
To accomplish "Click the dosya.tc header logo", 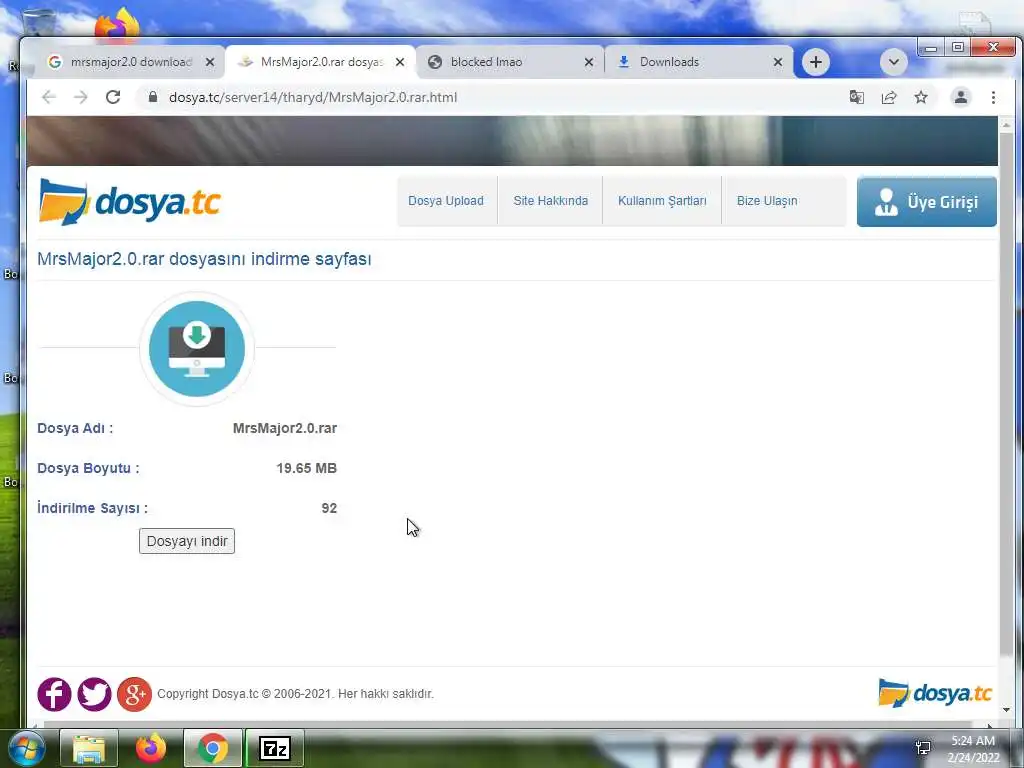I will tap(129, 202).
